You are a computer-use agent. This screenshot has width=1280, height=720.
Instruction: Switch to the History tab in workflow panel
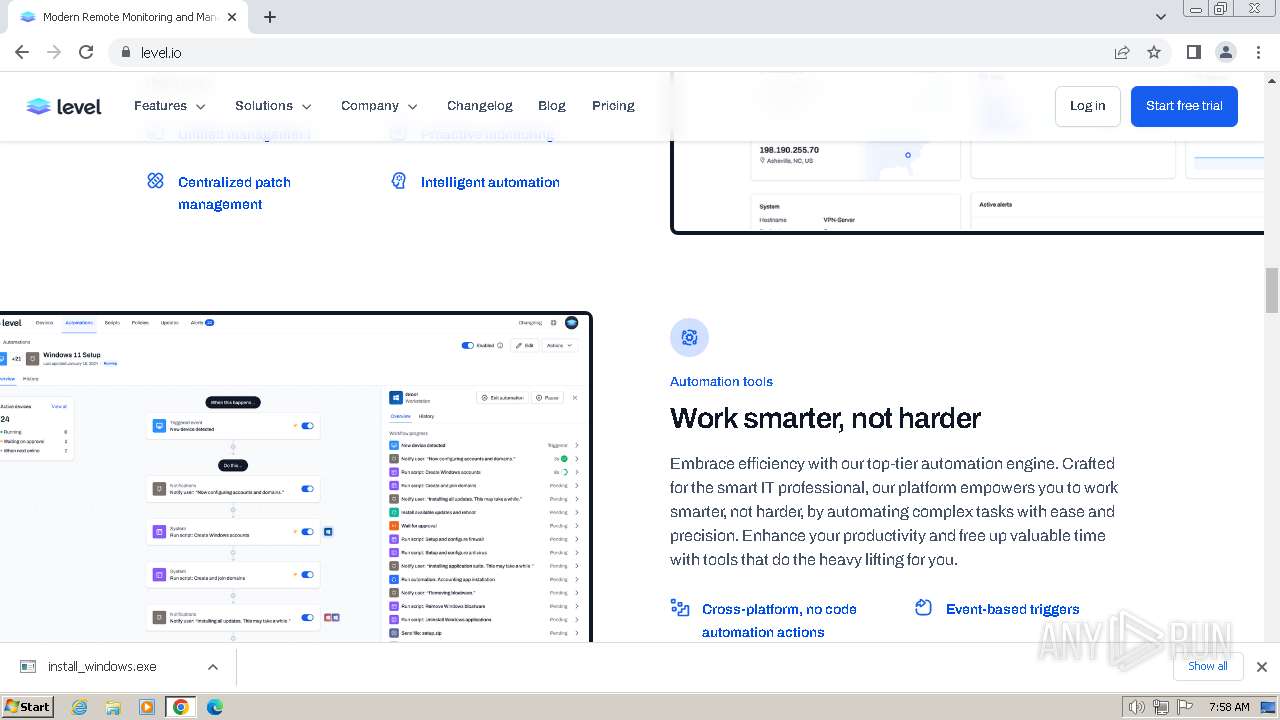(426, 416)
